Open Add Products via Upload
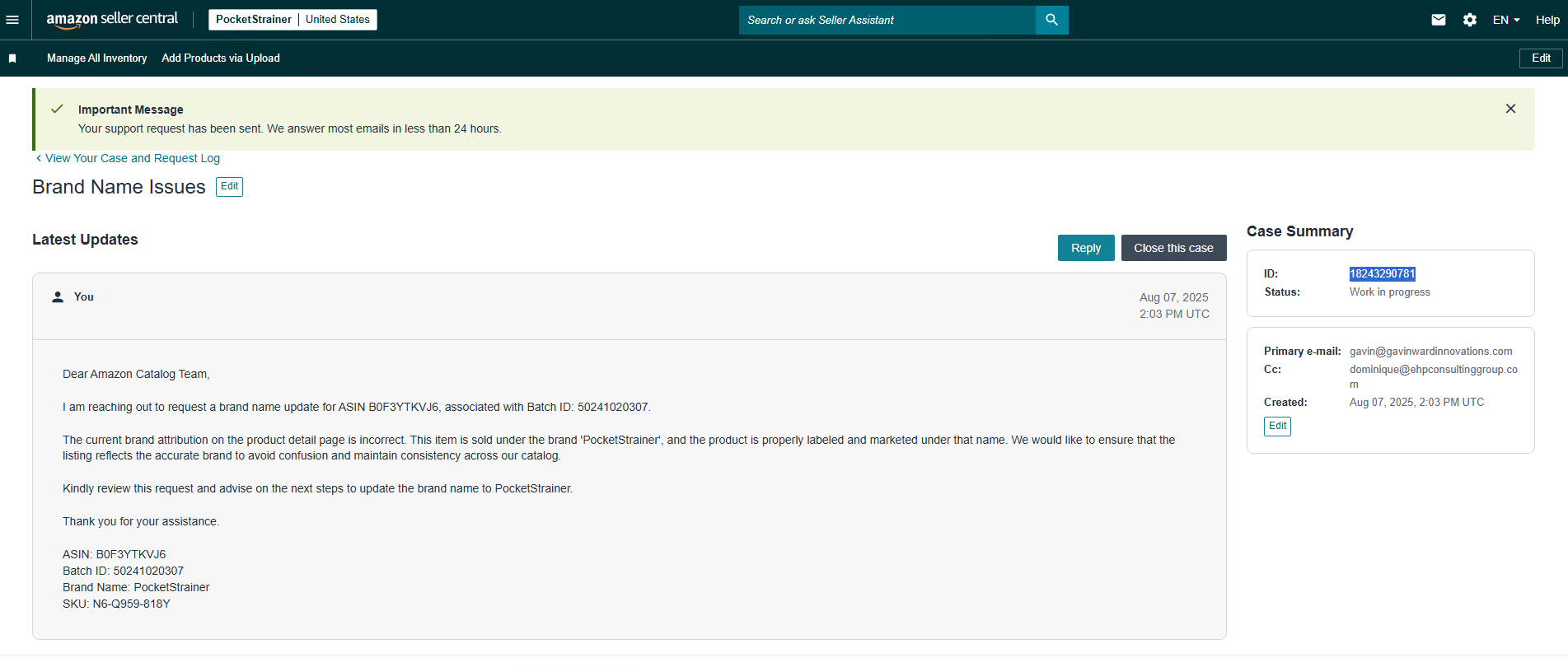1568x667 pixels. 221,58
